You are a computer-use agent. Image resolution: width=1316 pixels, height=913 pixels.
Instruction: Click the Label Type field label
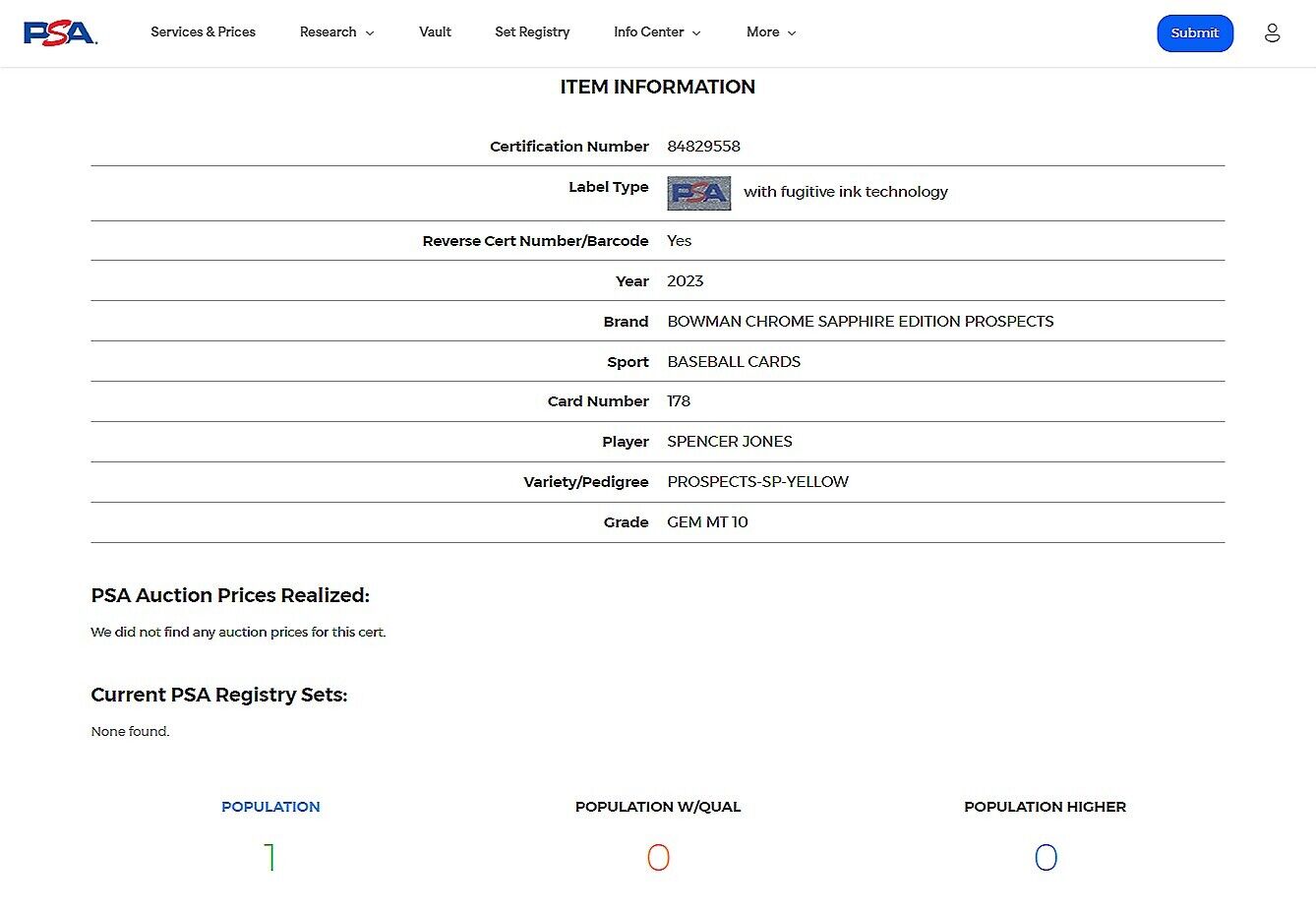608,187
